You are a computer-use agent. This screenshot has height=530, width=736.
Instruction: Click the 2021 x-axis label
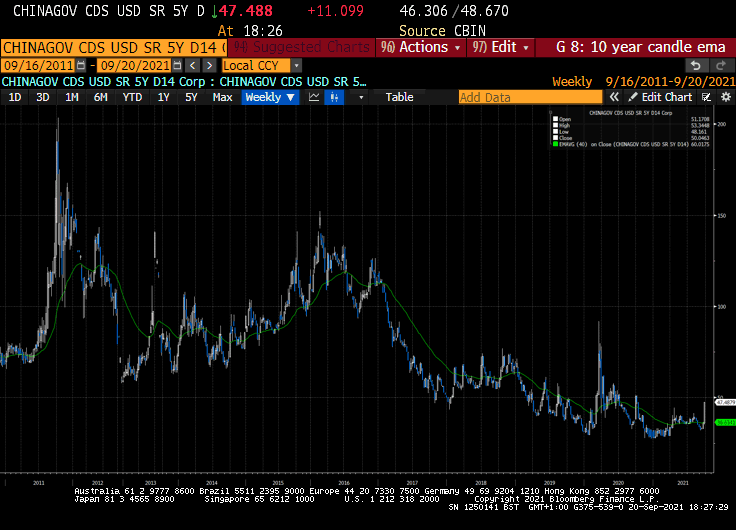pyautogui.click(x=683, y=483)
